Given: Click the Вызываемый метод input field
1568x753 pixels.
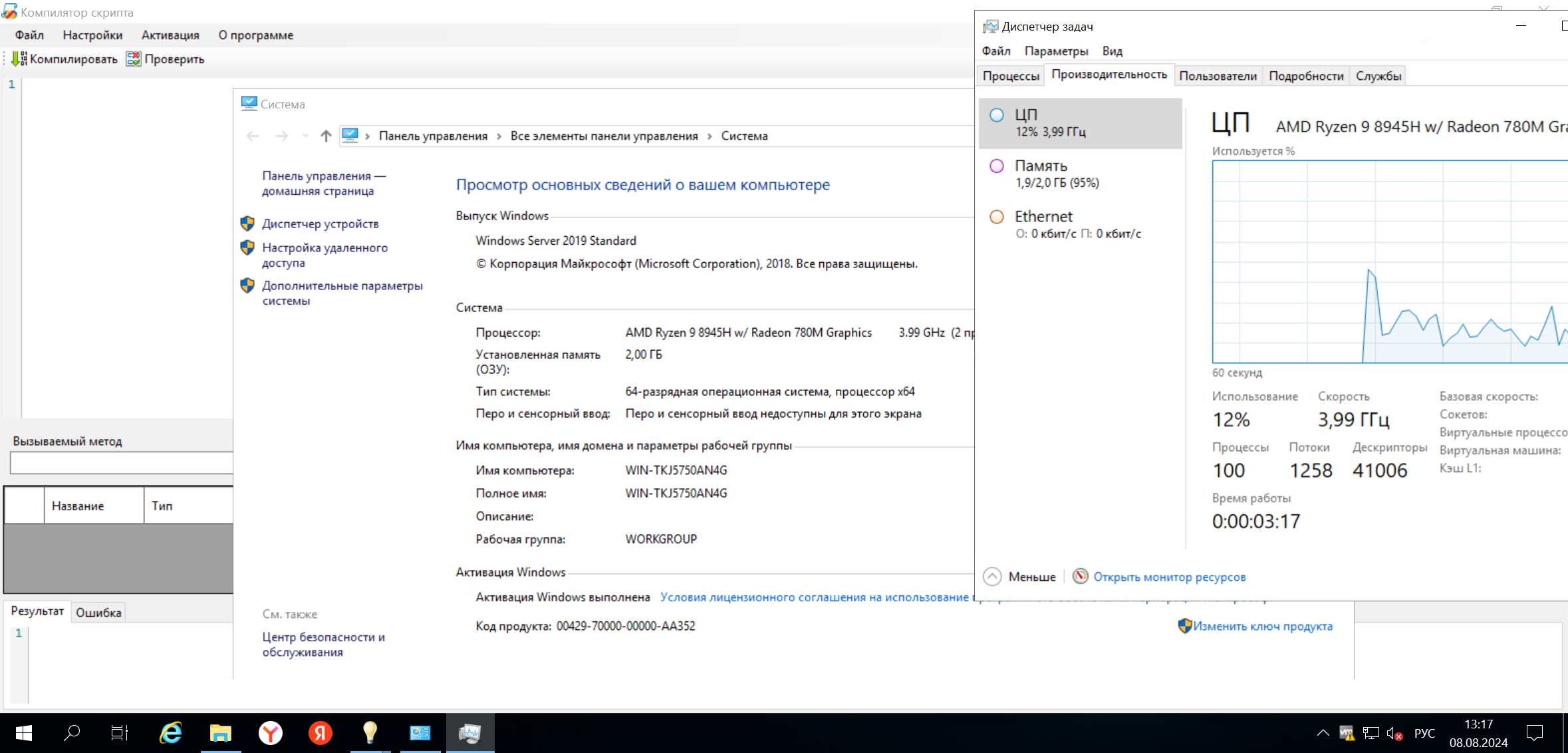Looking at the screenshot, I should [122, 463].
